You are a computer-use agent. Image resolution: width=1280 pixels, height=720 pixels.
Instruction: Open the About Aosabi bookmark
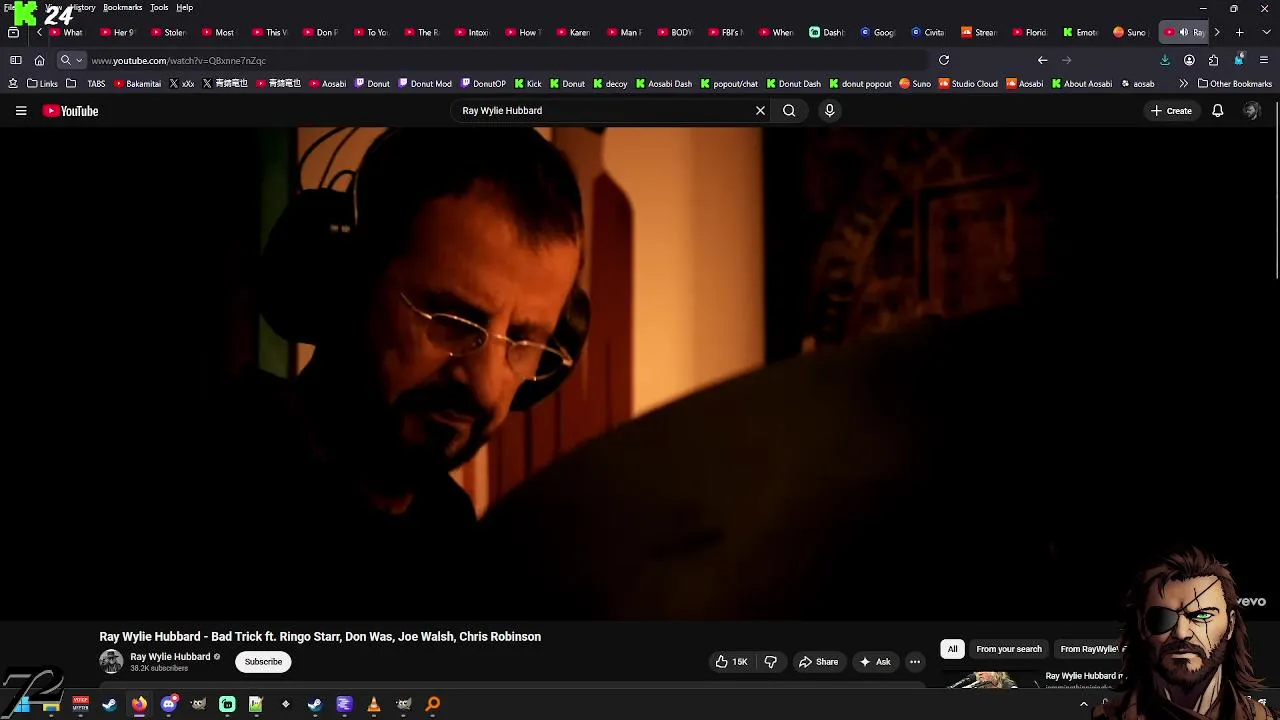point(1081,84)
